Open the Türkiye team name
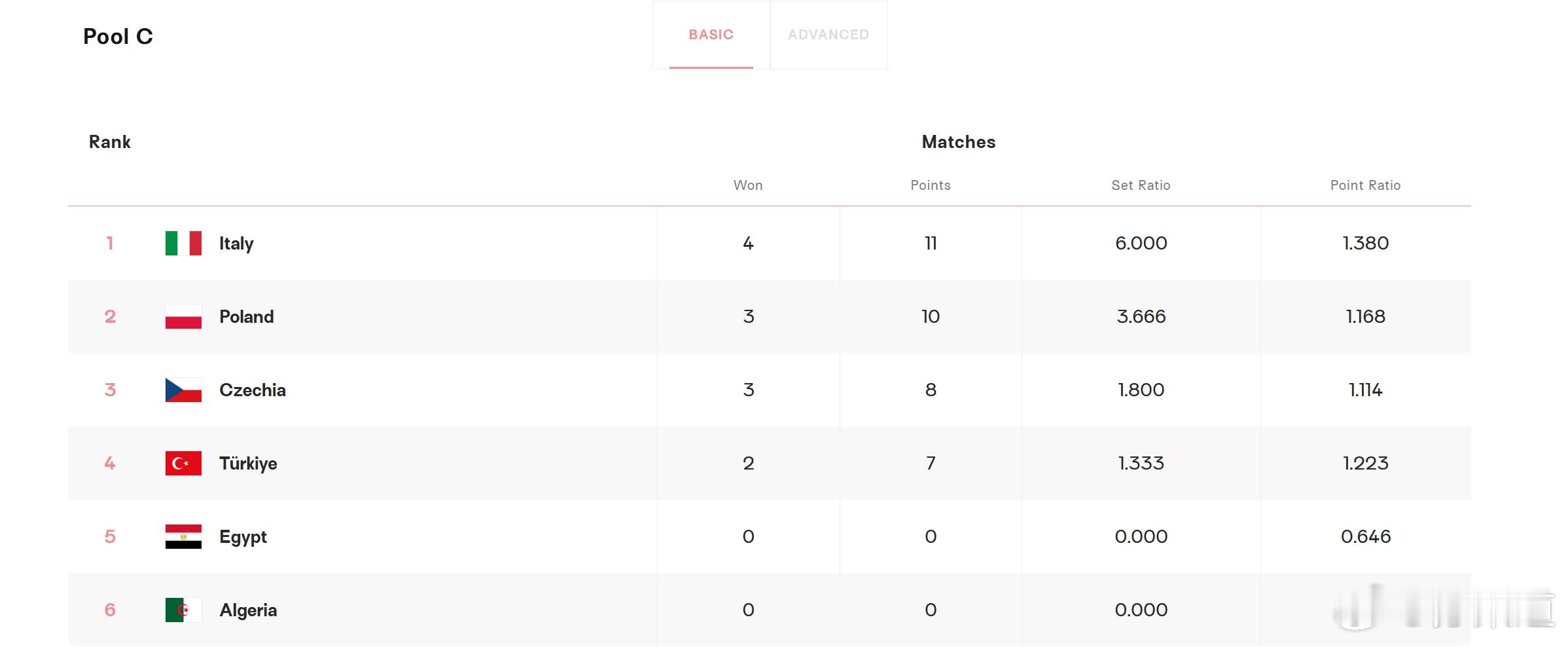Viewport: 1568px width, 647px height. click(x=248, y=464)
